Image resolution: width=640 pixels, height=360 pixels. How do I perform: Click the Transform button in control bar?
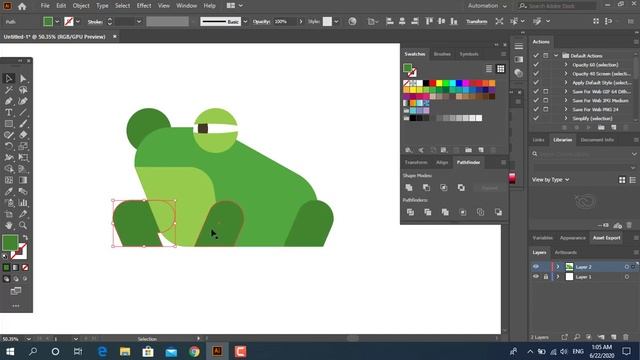[477, 22]
